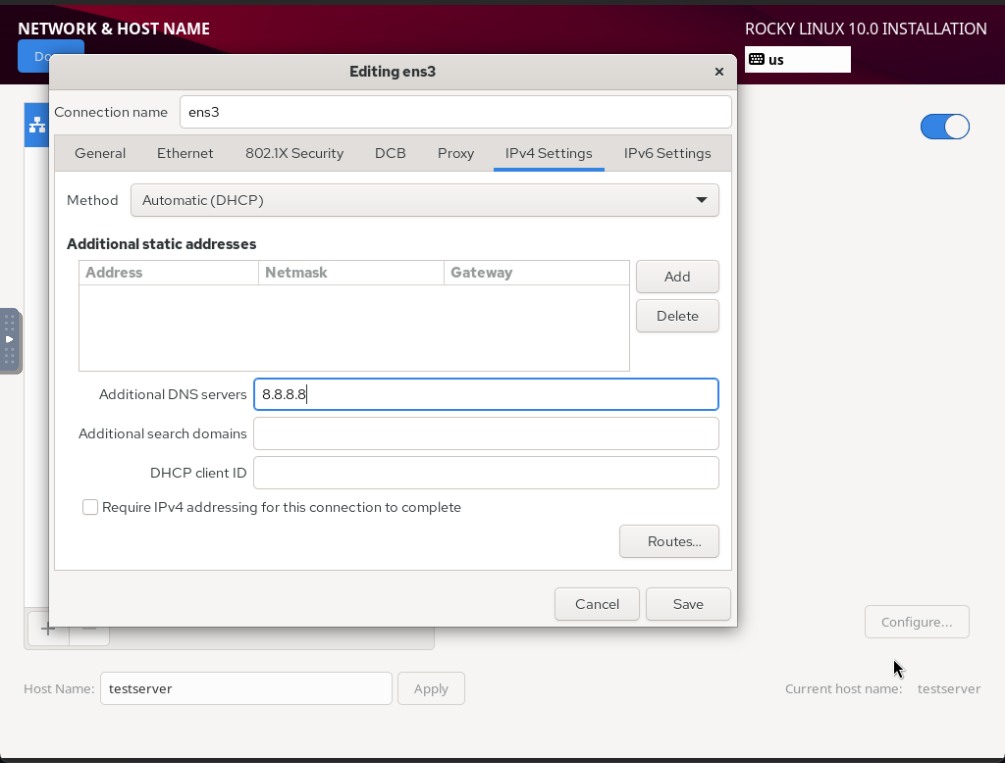Click the DHCP client ID field
The height and width of the screenshot is (763, 1005).
[486, 473]
